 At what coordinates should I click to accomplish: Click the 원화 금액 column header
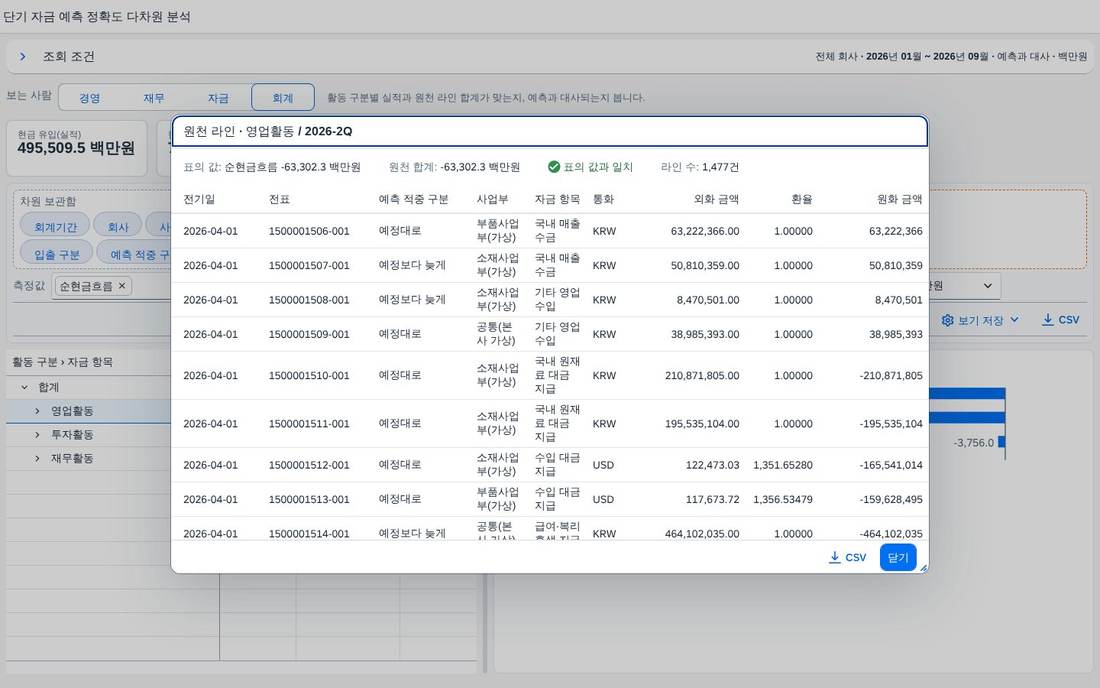click(x=899, y=199)
